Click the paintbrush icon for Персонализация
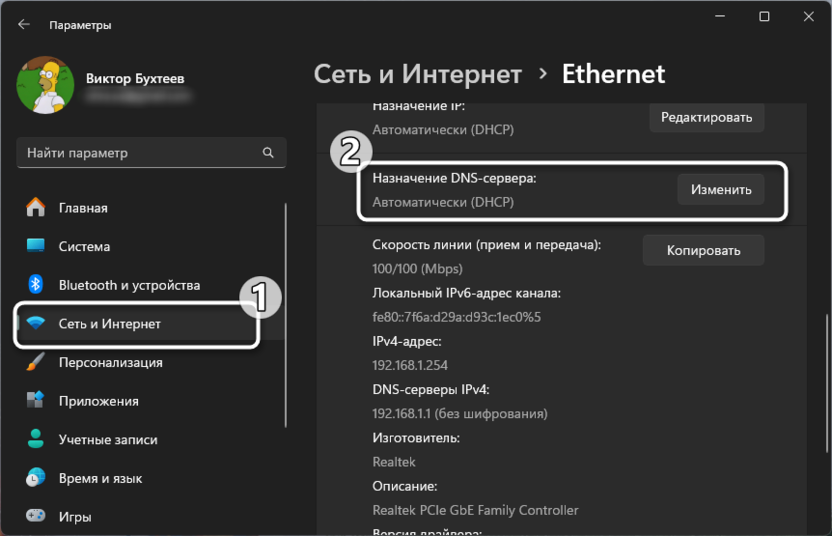Viewport: 832px width, 536px height. pyautogui.click(x=36, y=362)
